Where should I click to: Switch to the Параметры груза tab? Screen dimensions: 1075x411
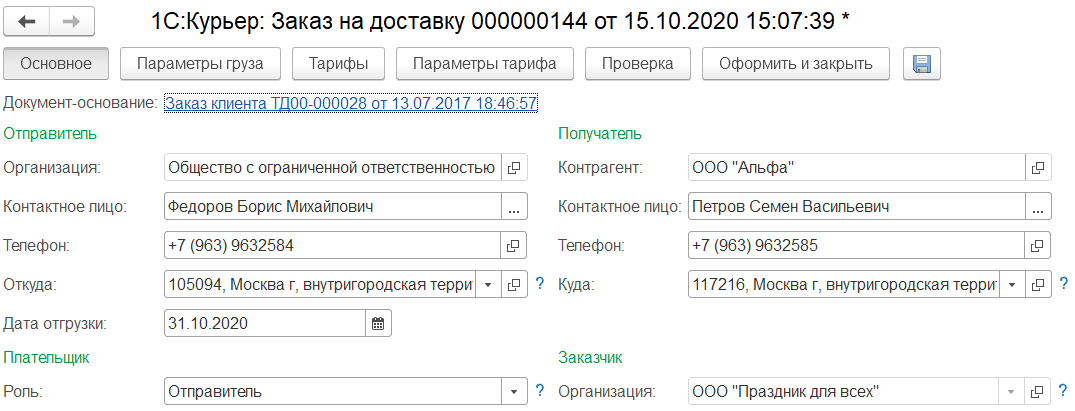point(200,64)
